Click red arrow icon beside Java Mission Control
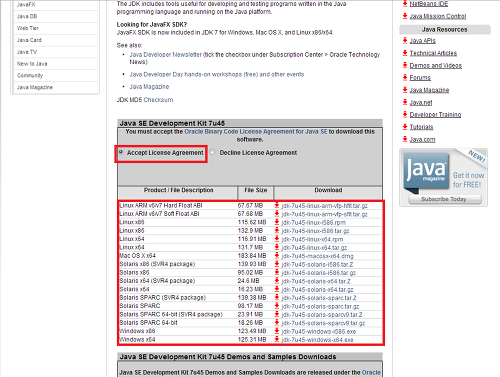 (405, 16)
